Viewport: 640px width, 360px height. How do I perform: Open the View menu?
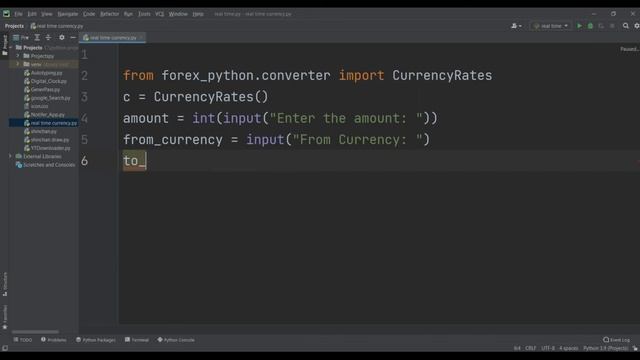click(x=47, y=14)
